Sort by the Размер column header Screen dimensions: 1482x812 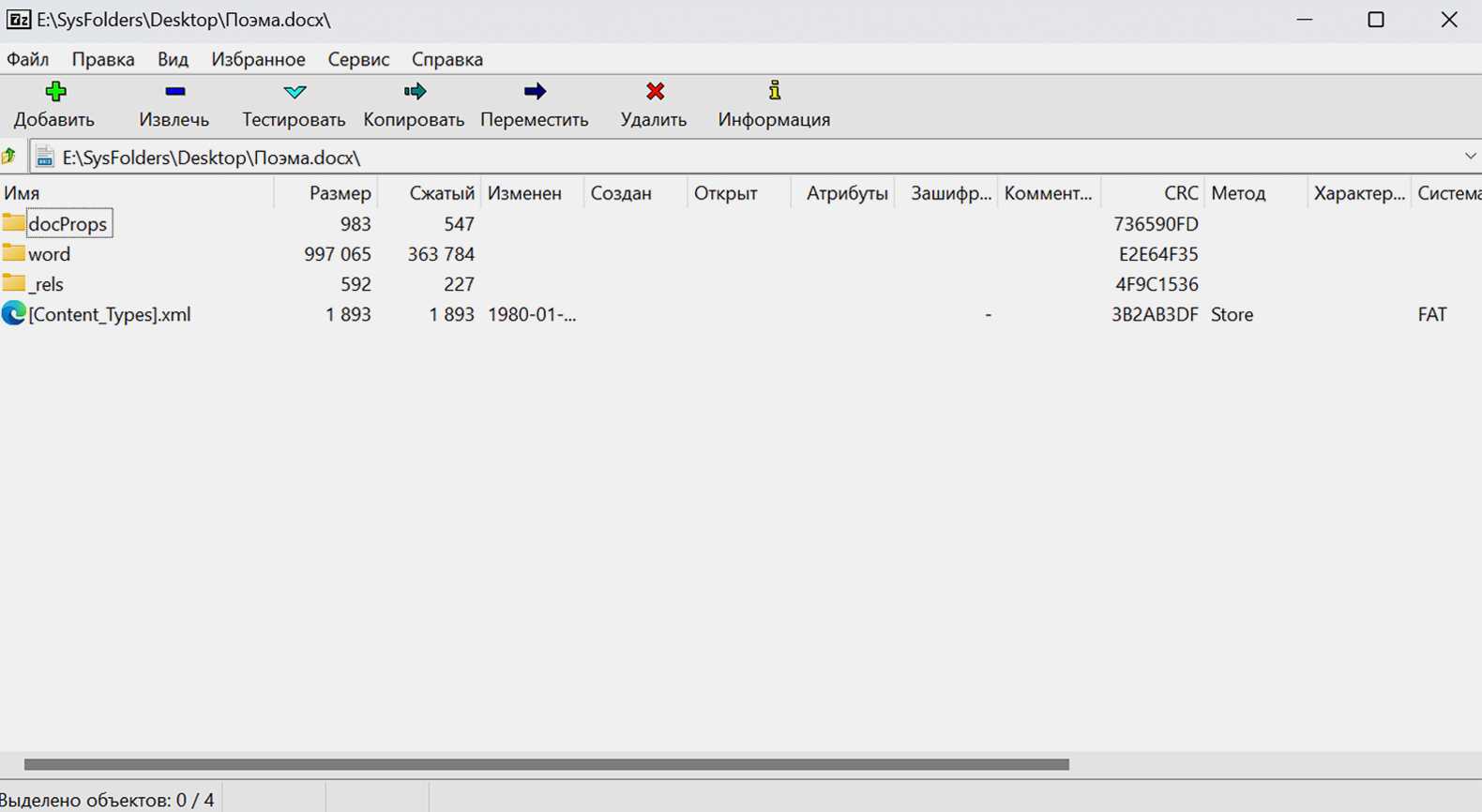click(x=340, y=193)
